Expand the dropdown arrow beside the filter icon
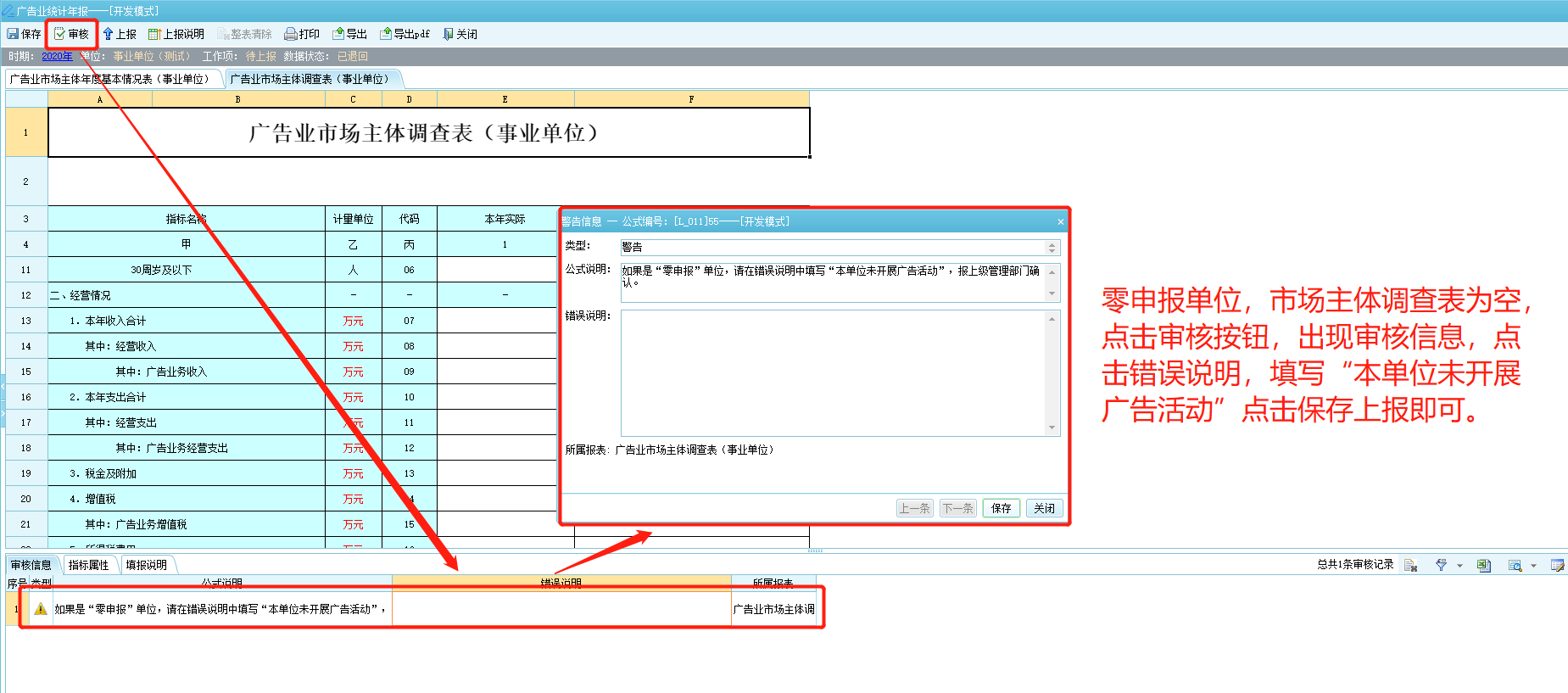 (1459, 566)
